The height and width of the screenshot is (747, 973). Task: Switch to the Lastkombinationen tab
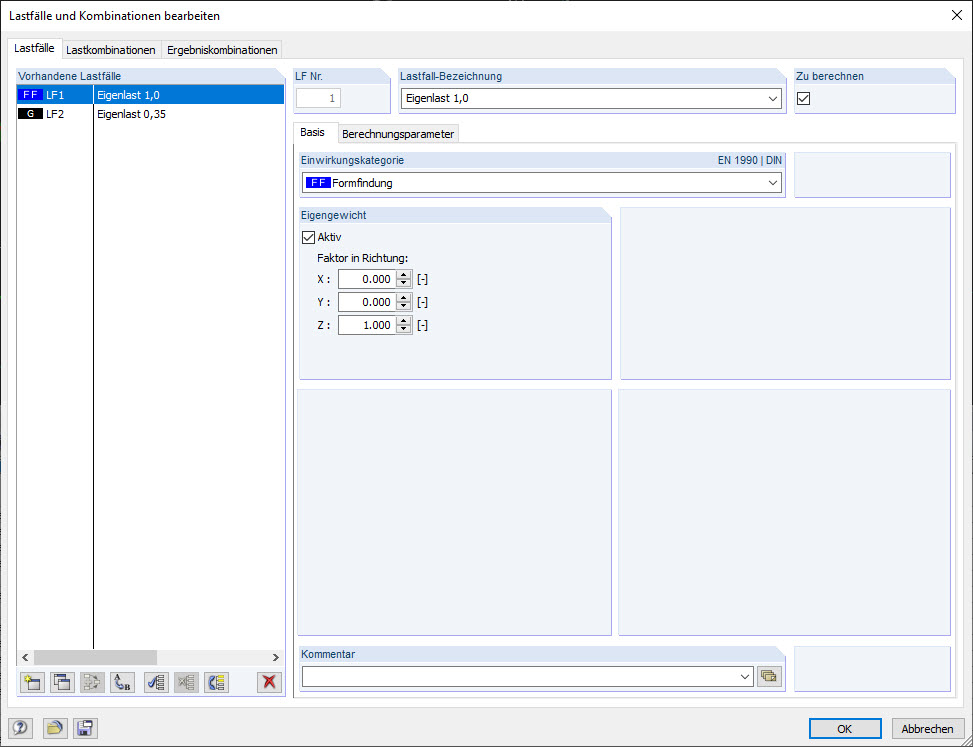[110, 50]
